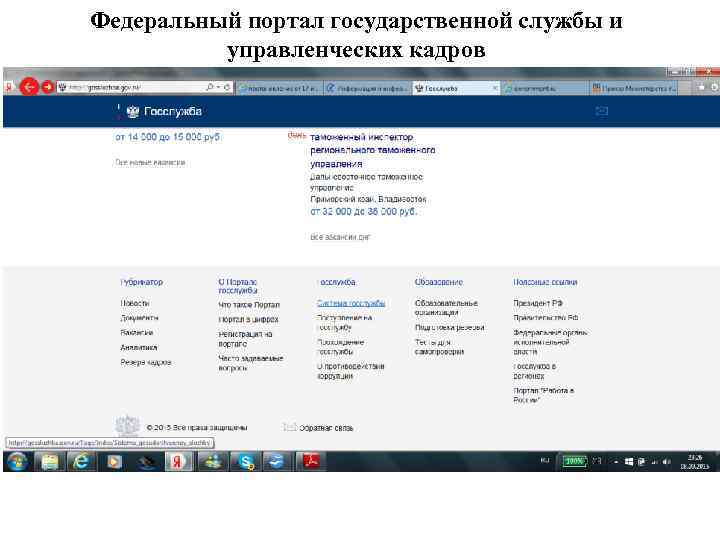Open Прохождение госслужбы link
The width and height of the screenshot is (720, 540).
[x=340, y=347]
